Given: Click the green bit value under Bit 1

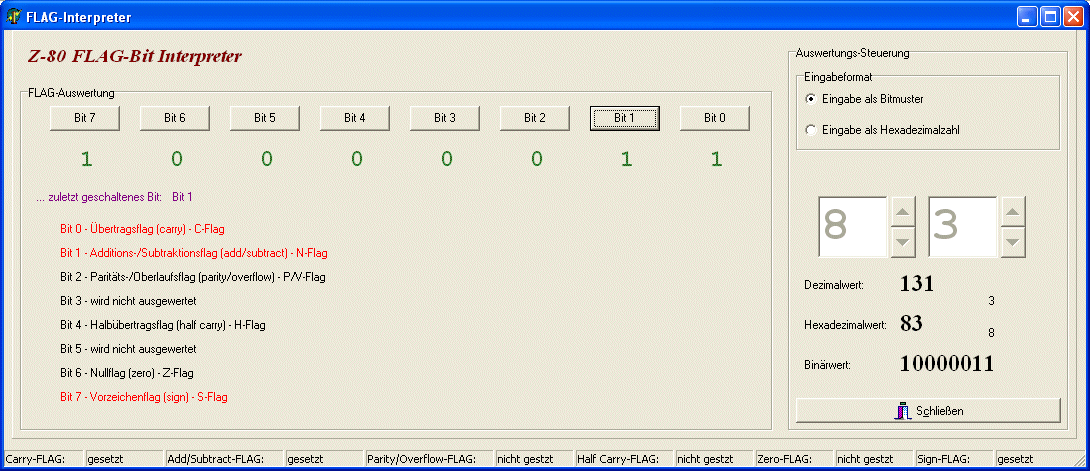Looking at the screenshot, I should [x=626, y=159].
